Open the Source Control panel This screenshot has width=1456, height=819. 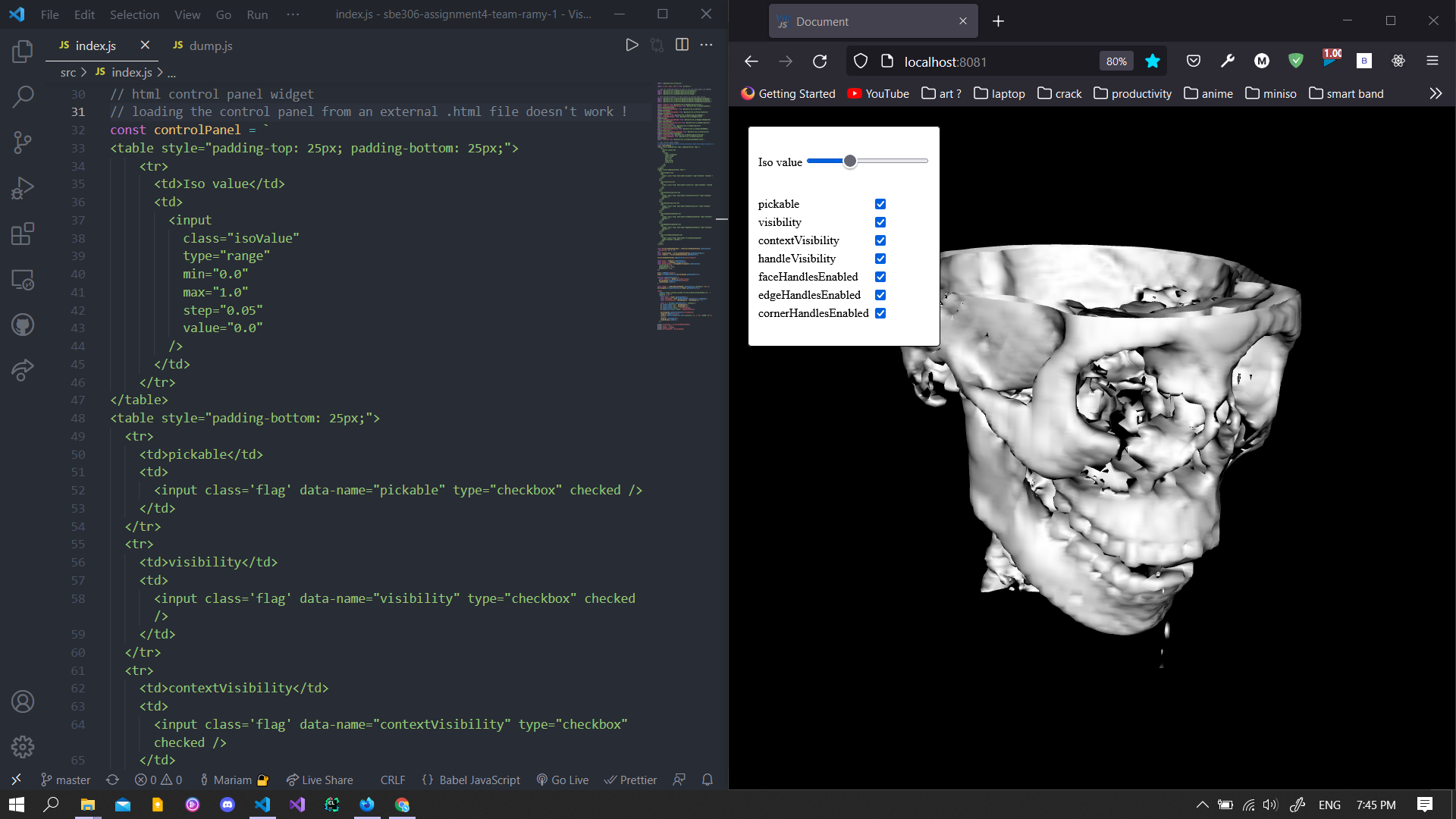pyautogui.click(x=23, y=142)
